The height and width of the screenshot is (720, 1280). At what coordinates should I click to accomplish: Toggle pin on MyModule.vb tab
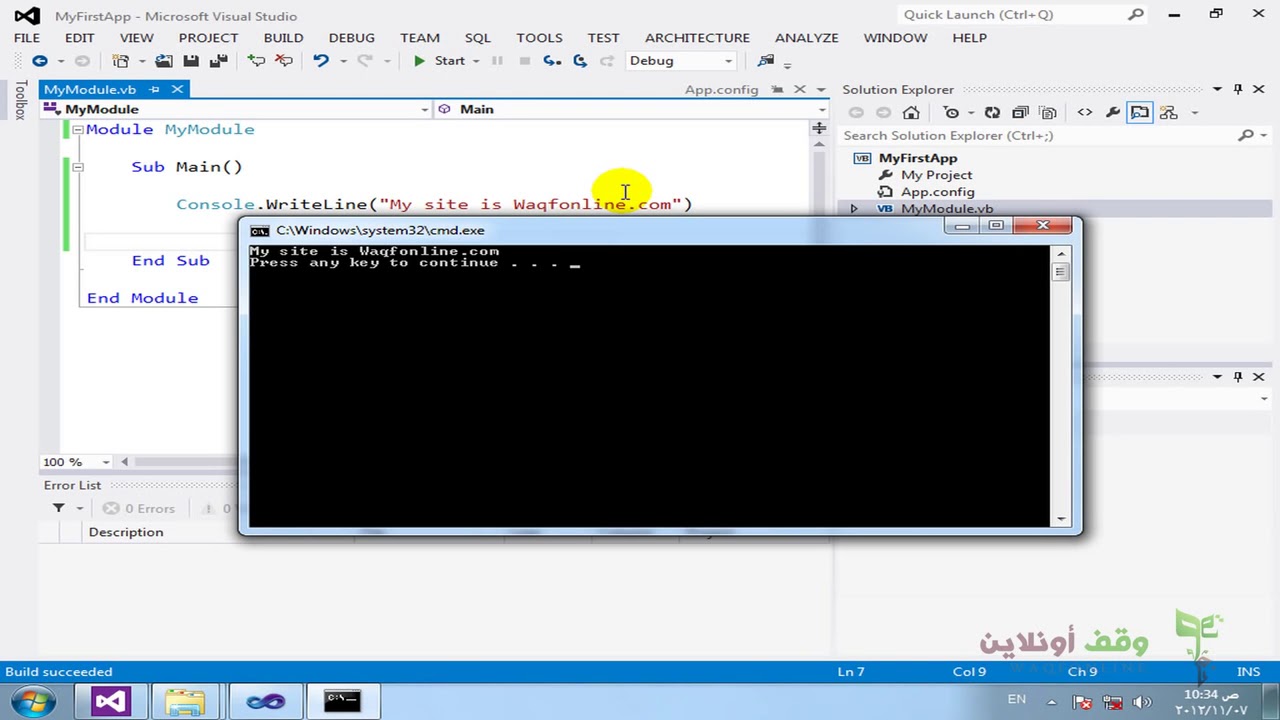(x=154, y=89)
